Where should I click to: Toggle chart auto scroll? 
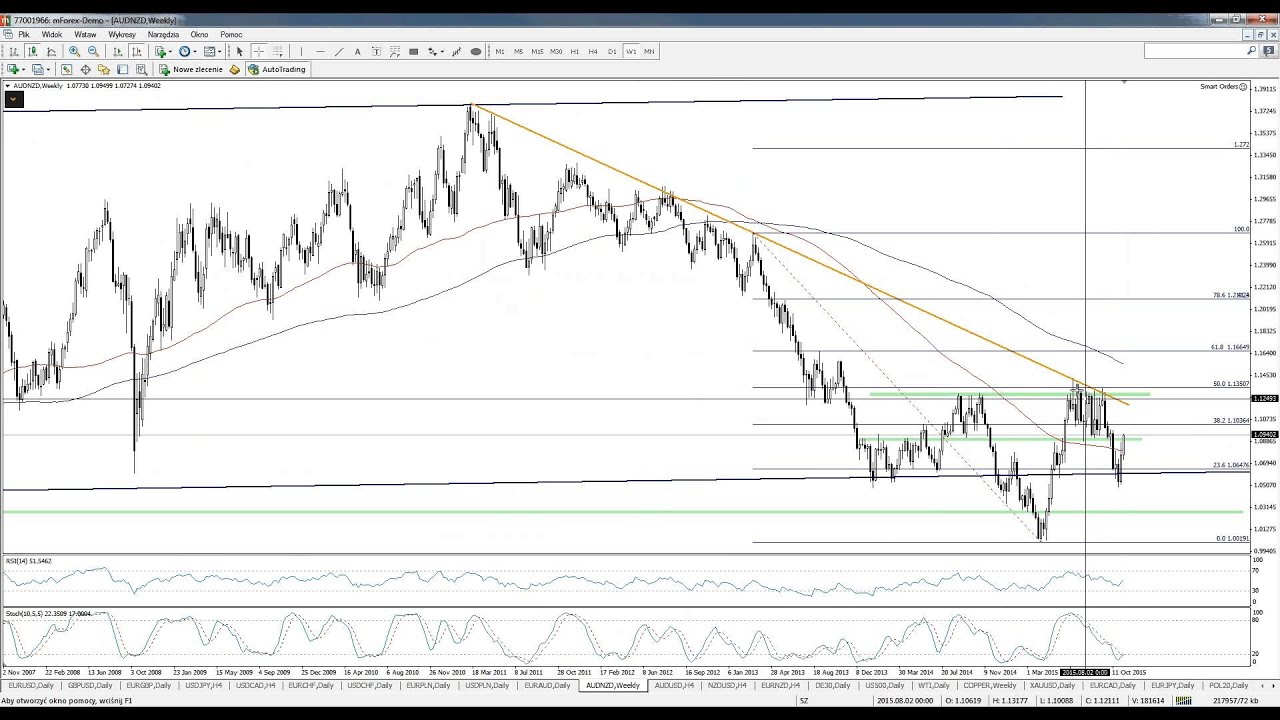click(117, 51)
